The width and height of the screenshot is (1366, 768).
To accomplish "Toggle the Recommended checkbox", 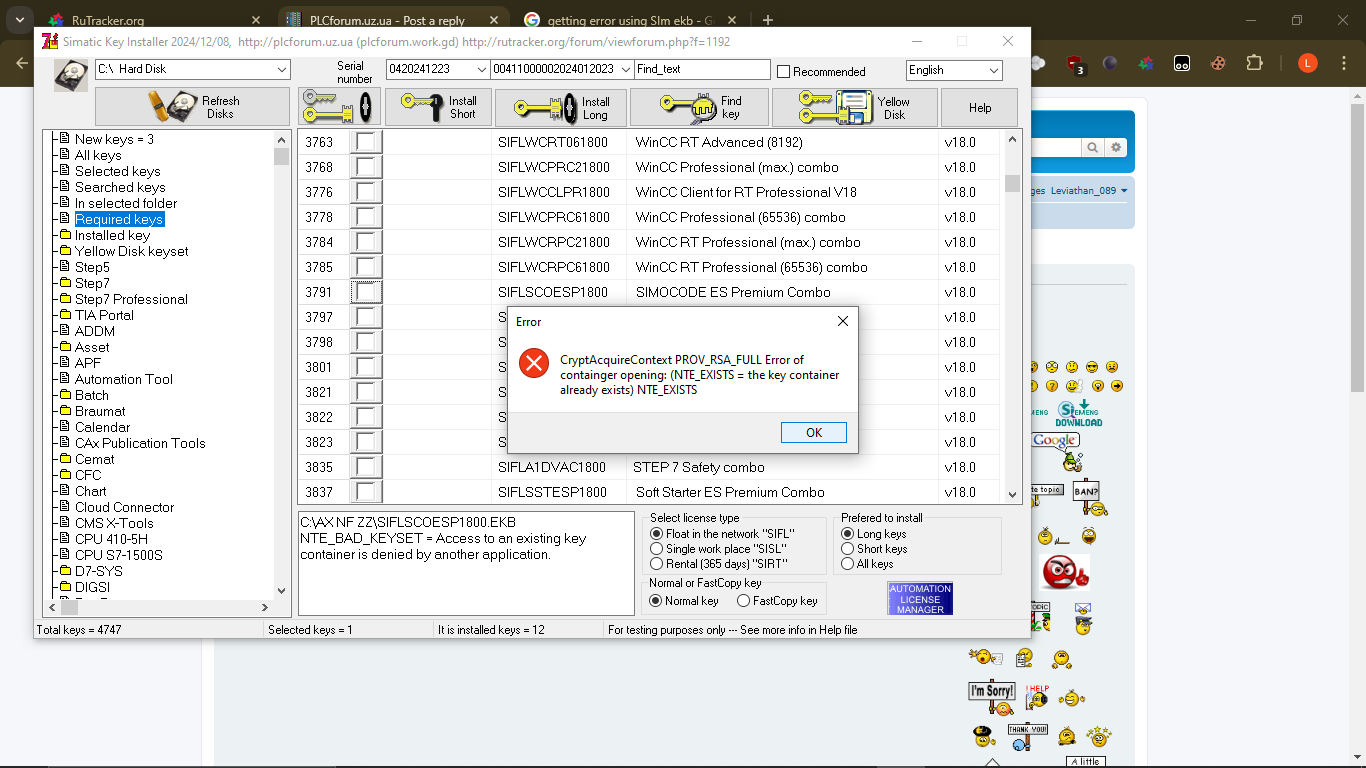I will point(784,71).
